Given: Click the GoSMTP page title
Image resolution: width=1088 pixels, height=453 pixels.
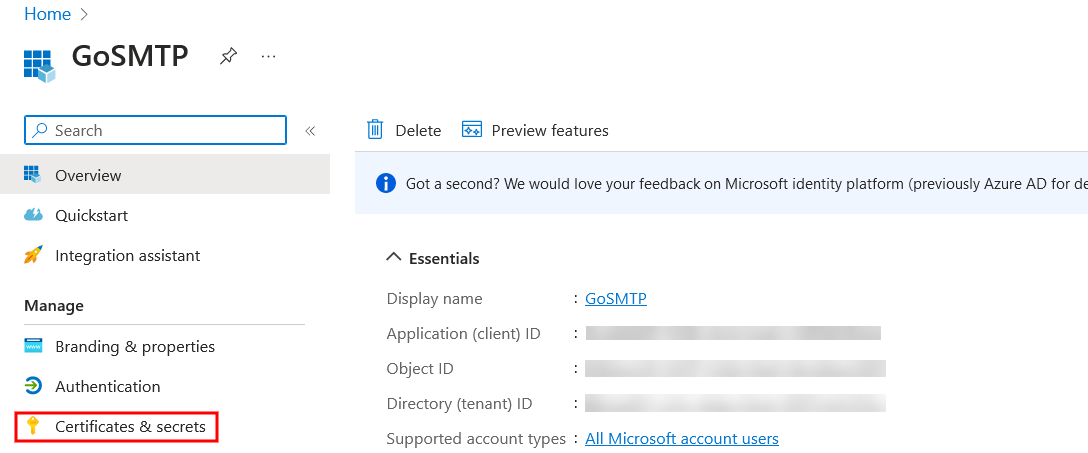Looking at the screenshot, I should (130, 56).
